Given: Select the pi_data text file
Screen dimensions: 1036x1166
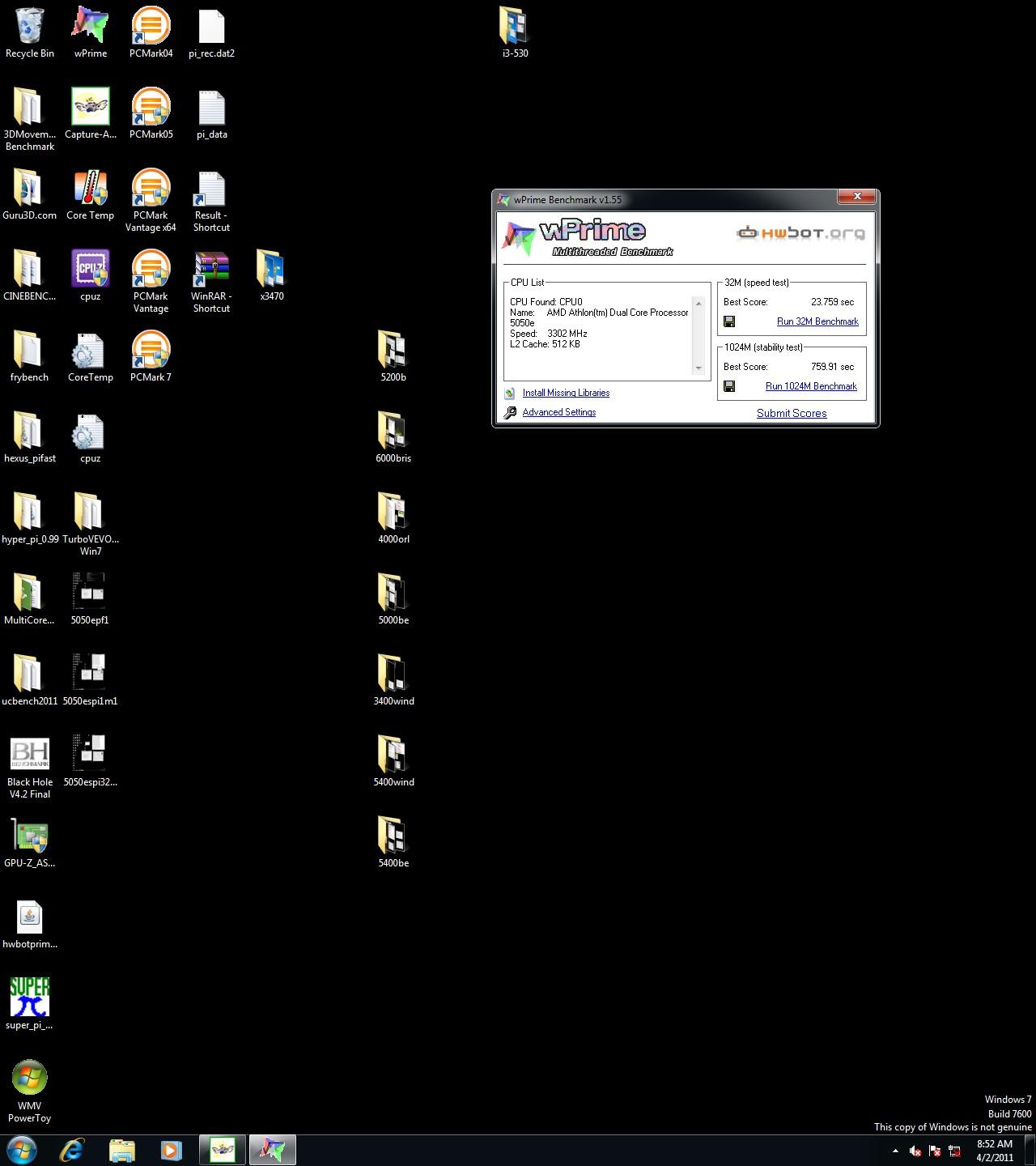Looking at the screenshot, I should pos(211,108).
